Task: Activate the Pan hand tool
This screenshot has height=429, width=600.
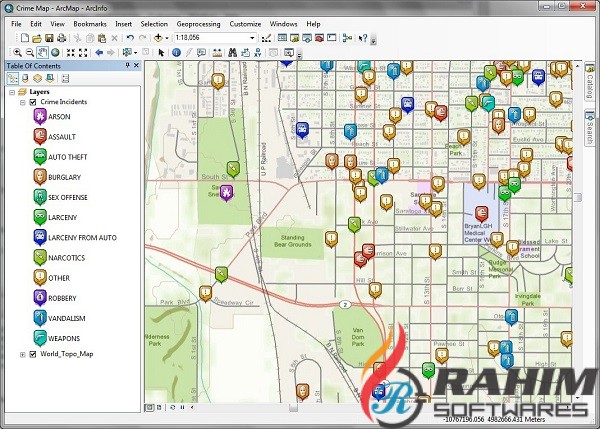Action: [x=42, y=52]
